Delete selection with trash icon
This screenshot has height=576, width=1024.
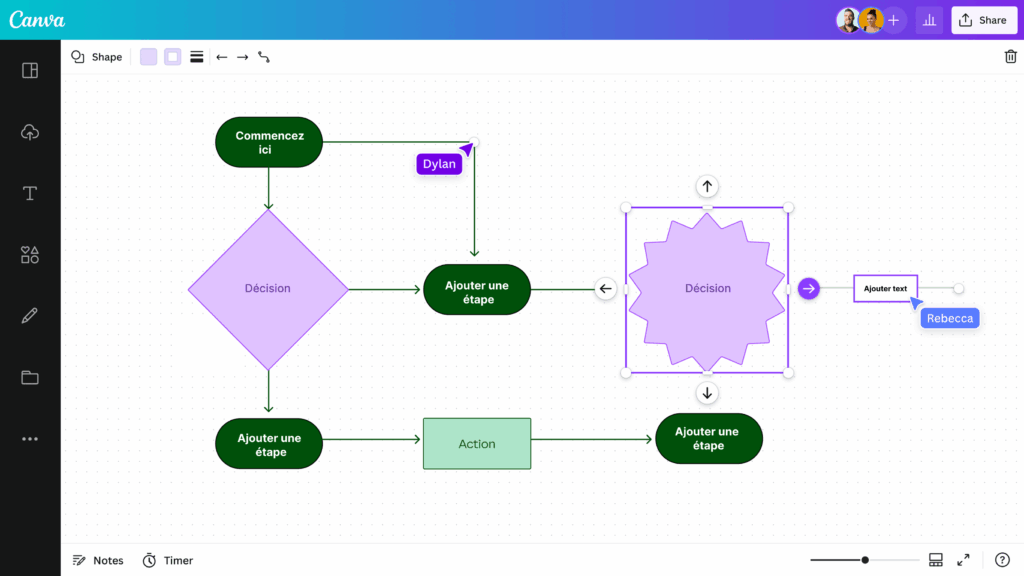coord(1010,57)
